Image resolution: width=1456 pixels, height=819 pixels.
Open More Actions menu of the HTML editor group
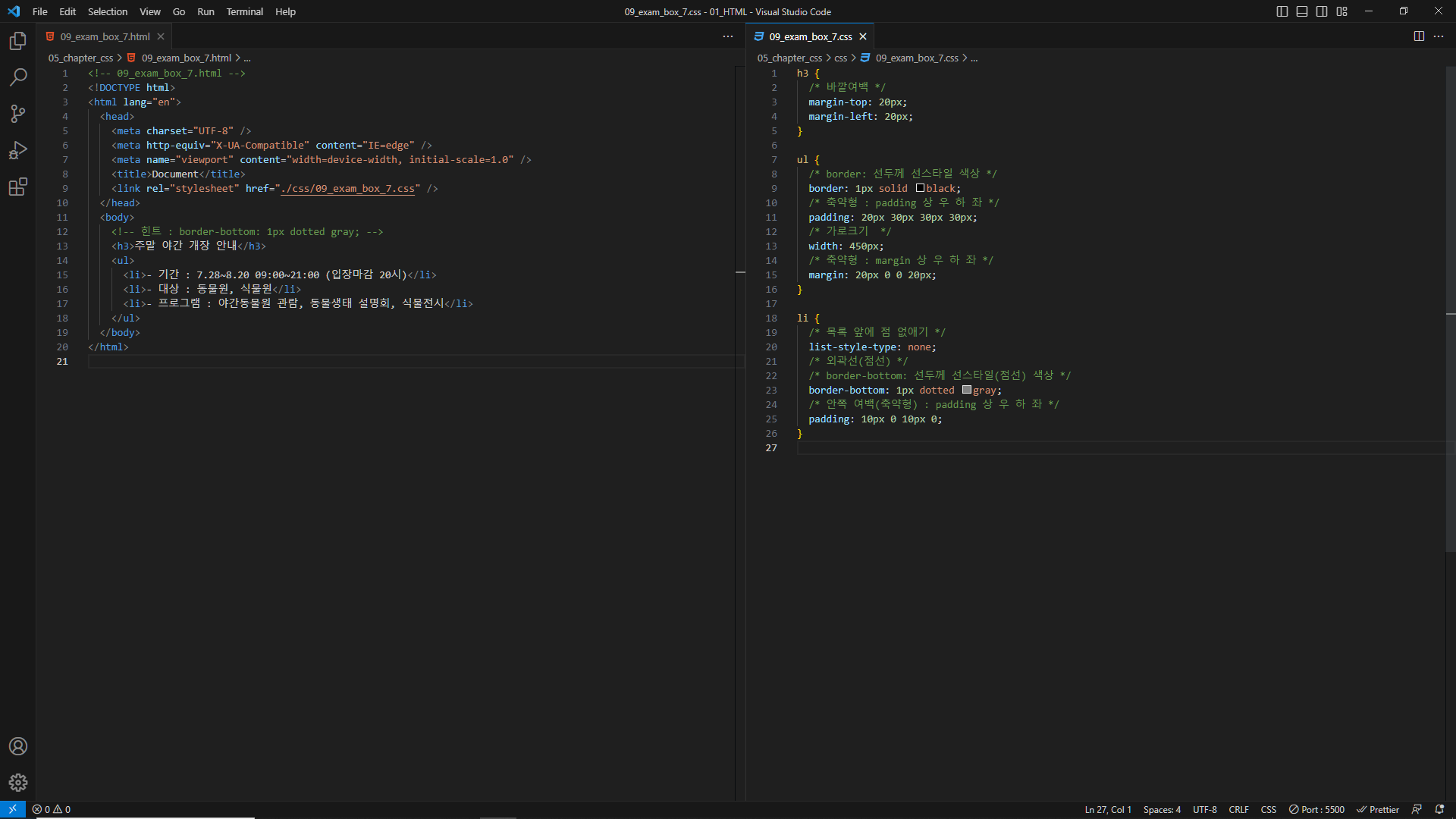[728, 36]
